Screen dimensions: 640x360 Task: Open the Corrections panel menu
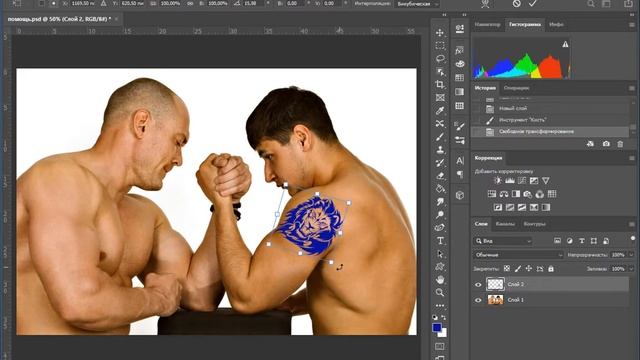point(631,158)
